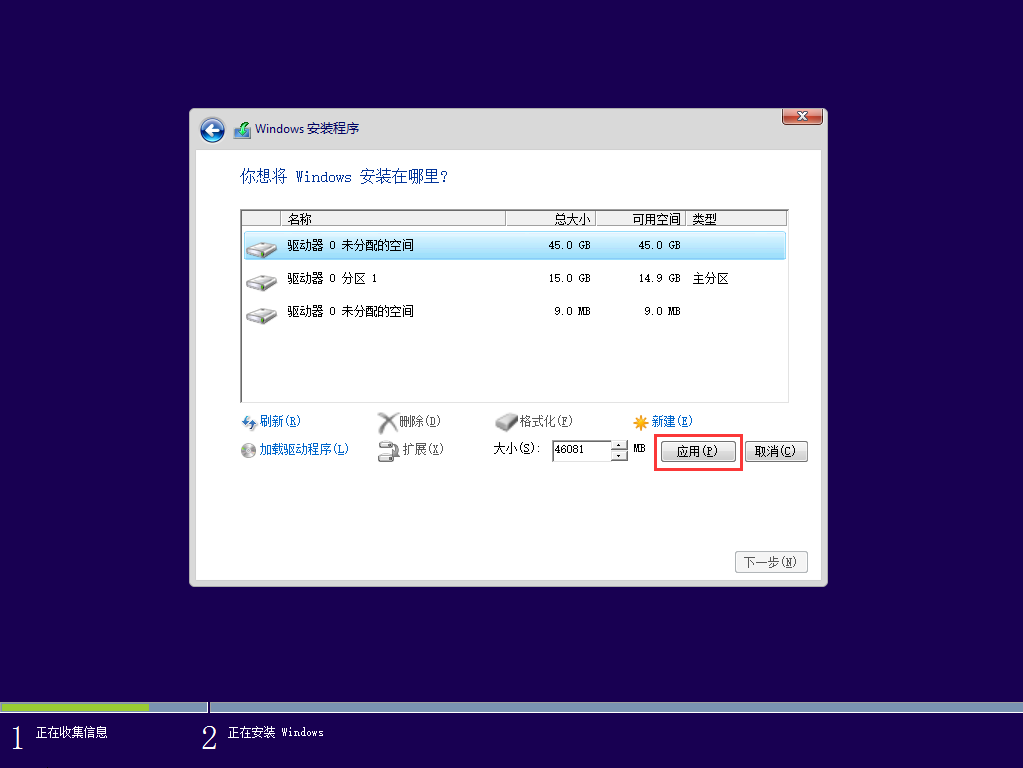Click the 类型 column header
This screenshot has width=1023, height=768.
point(736,219)
